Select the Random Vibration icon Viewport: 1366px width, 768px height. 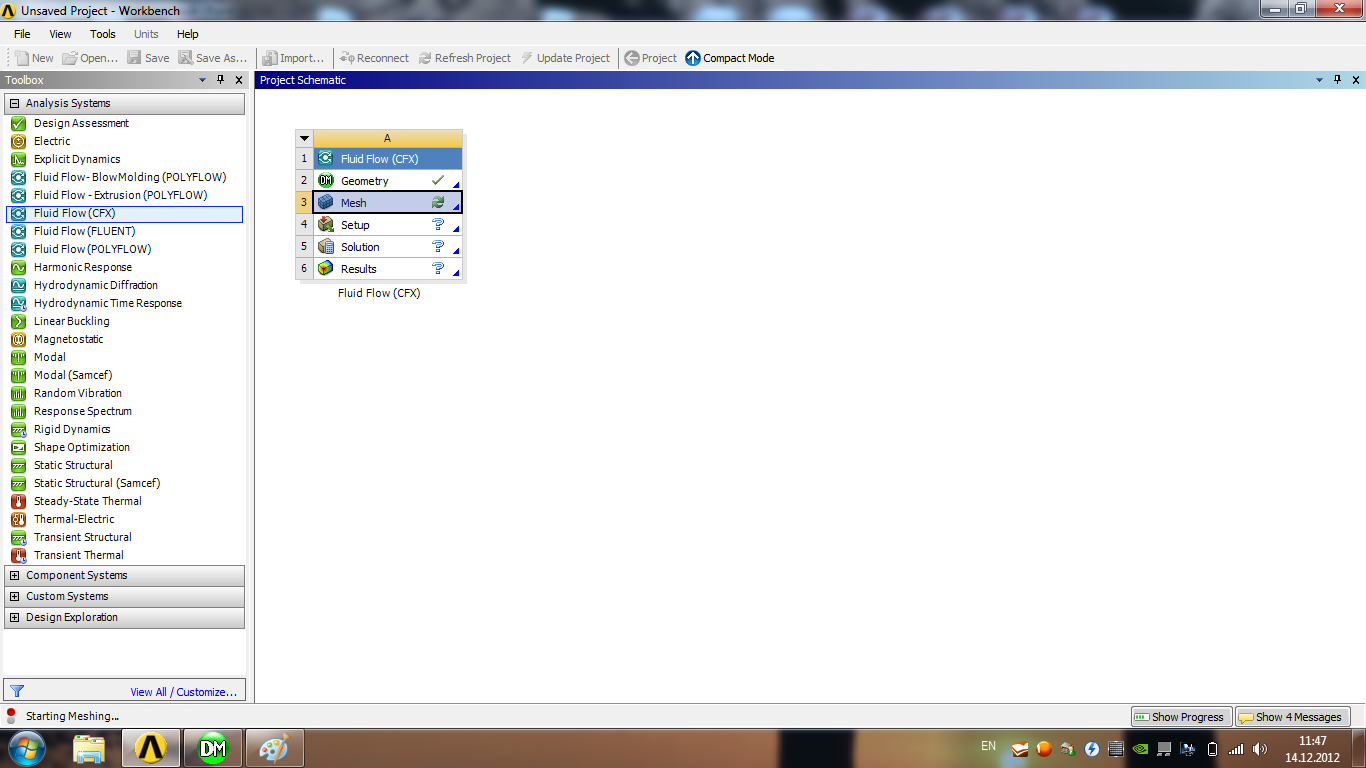(x=18, y=393)
